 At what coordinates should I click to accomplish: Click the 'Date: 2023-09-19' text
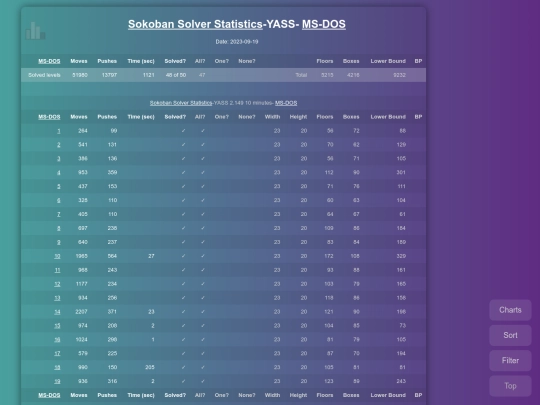[237, 42]
